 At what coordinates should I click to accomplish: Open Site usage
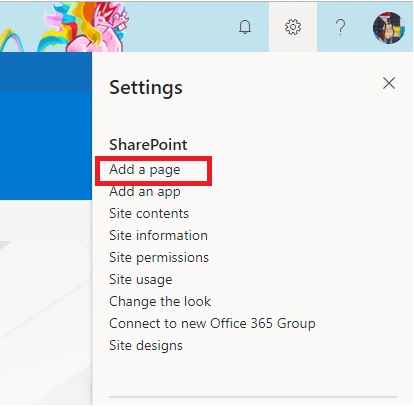click(141, 280)
